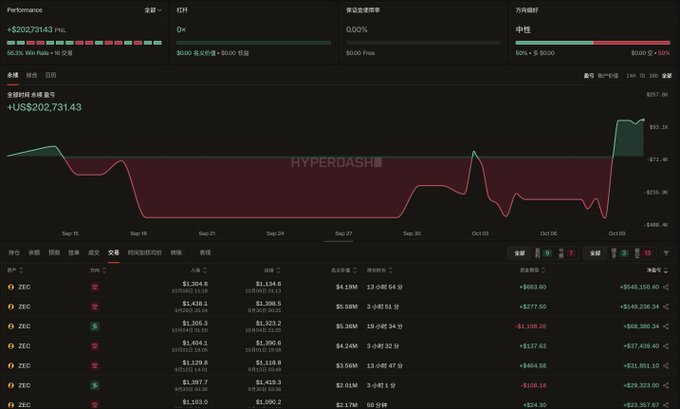Select the 全部 pill beside the win/loss counts

[520, 253]
